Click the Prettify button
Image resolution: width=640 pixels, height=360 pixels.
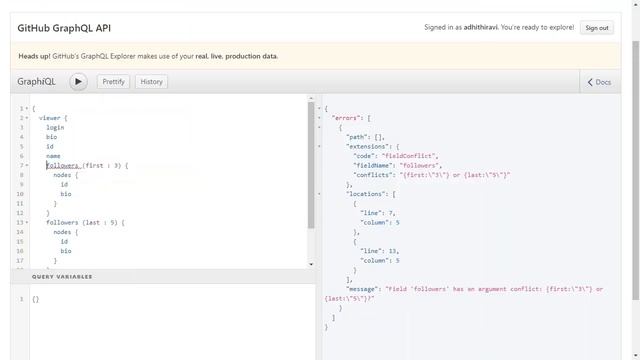(113, 82)
